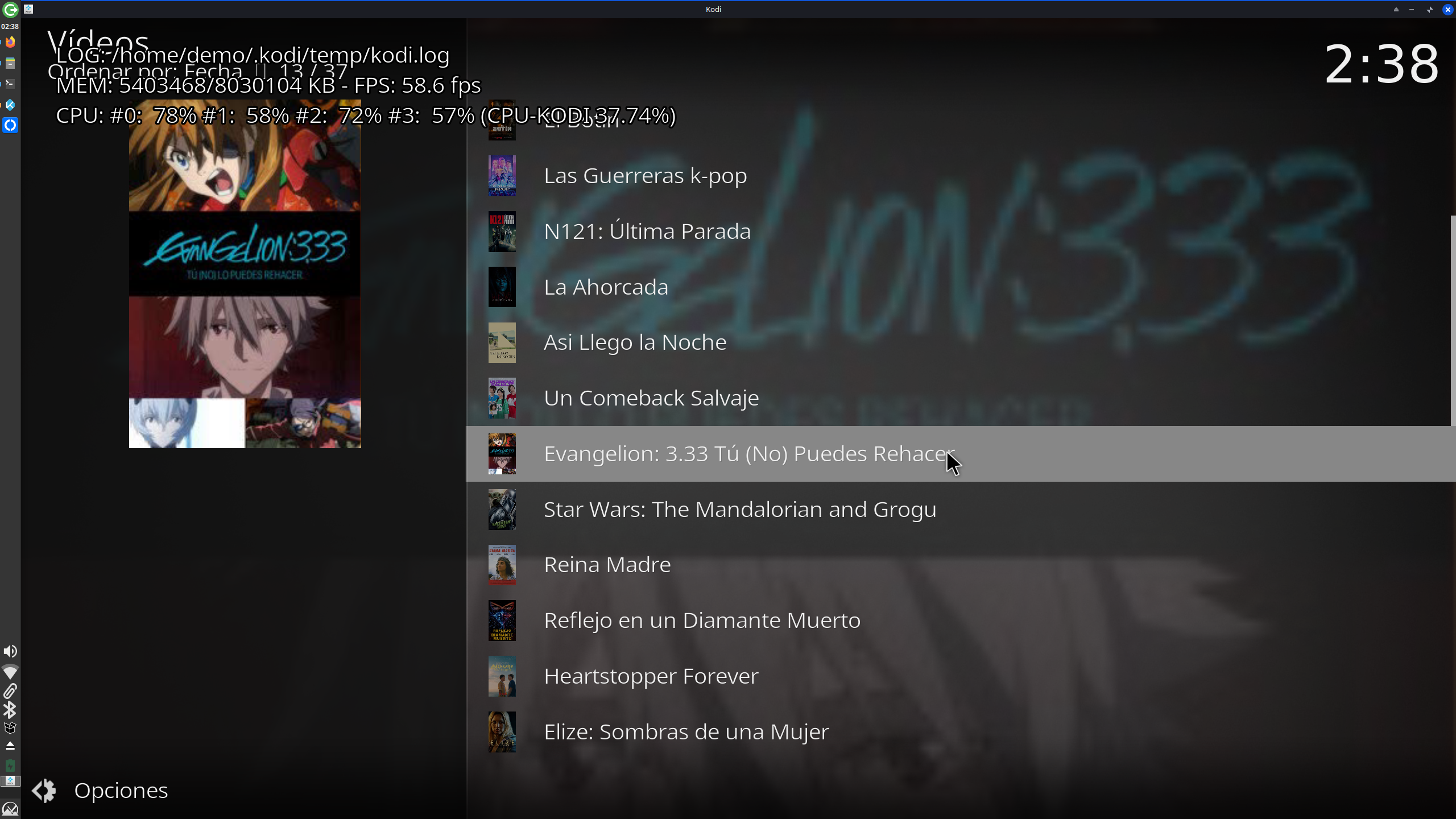Open the clipboard paperclip tray icon
The image size is (1456, 819).
10,691
